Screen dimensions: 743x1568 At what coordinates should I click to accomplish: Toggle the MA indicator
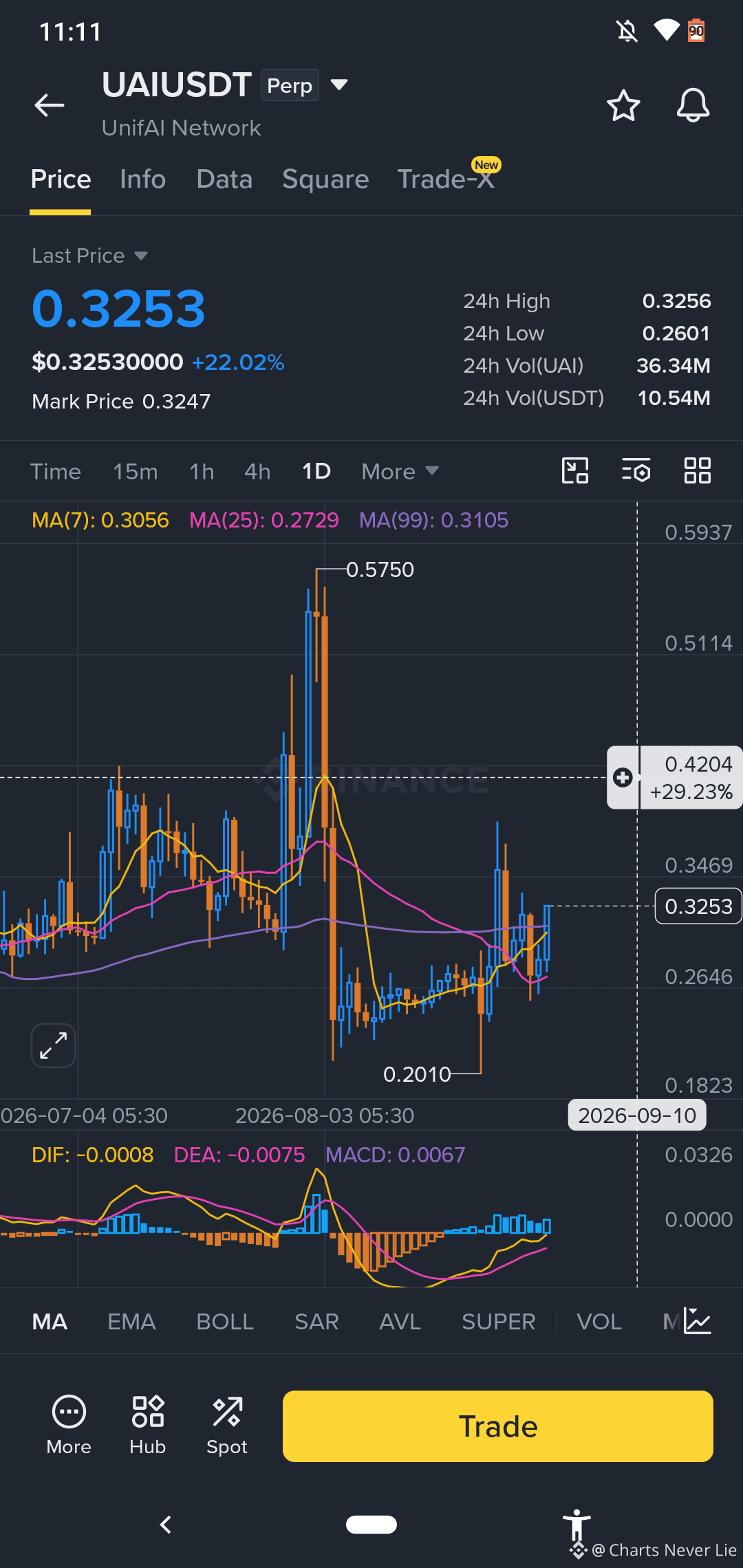(x=50, y=1322)
